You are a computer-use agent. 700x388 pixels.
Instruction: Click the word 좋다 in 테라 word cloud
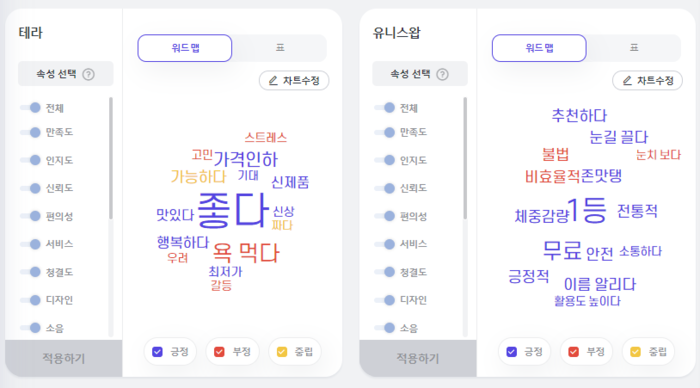point(233,210)
